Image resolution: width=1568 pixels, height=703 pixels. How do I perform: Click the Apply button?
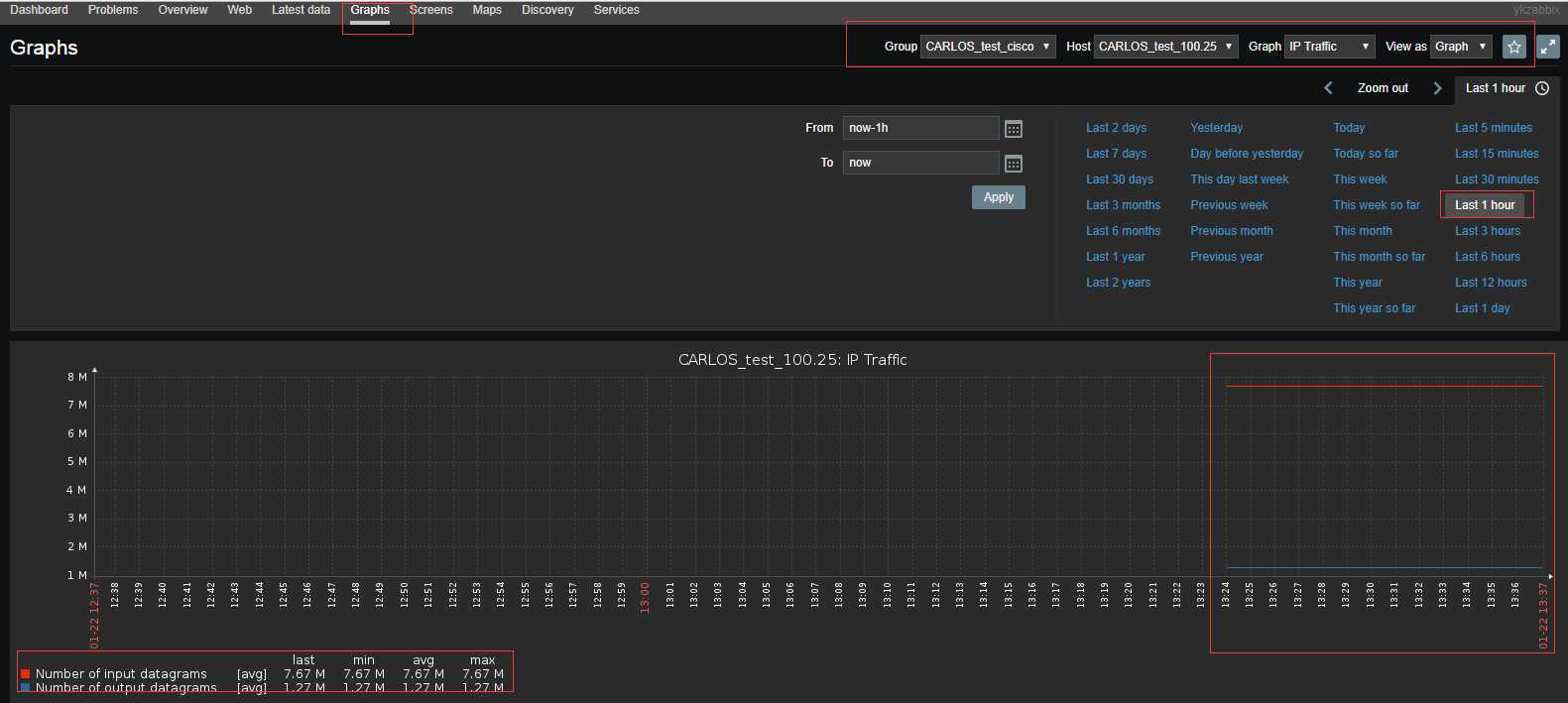pyautogui.click(x=998, y=197)
